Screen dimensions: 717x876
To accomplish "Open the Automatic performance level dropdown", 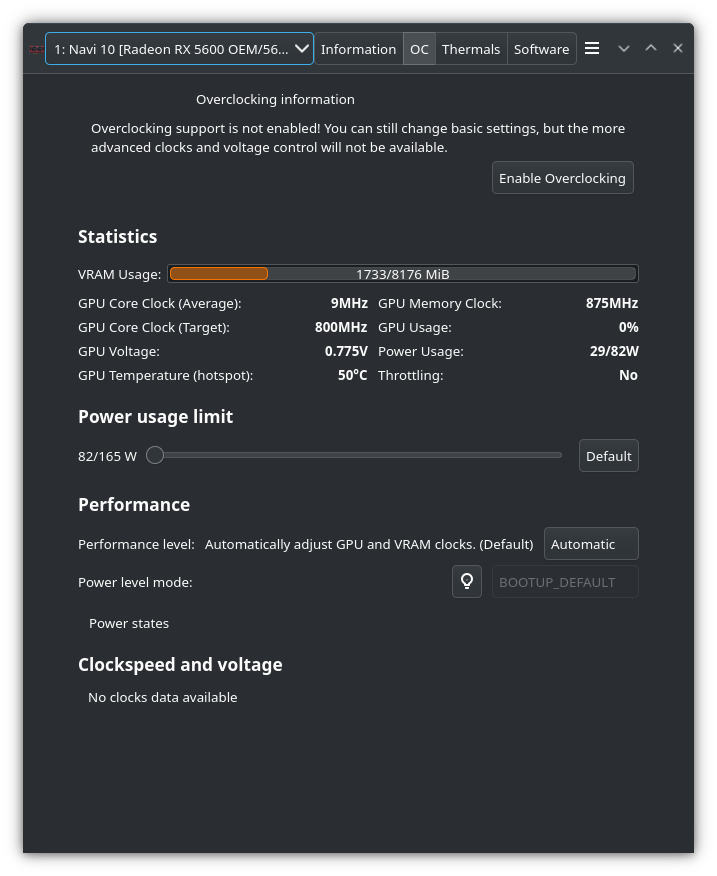I will (x=591, y=544).
